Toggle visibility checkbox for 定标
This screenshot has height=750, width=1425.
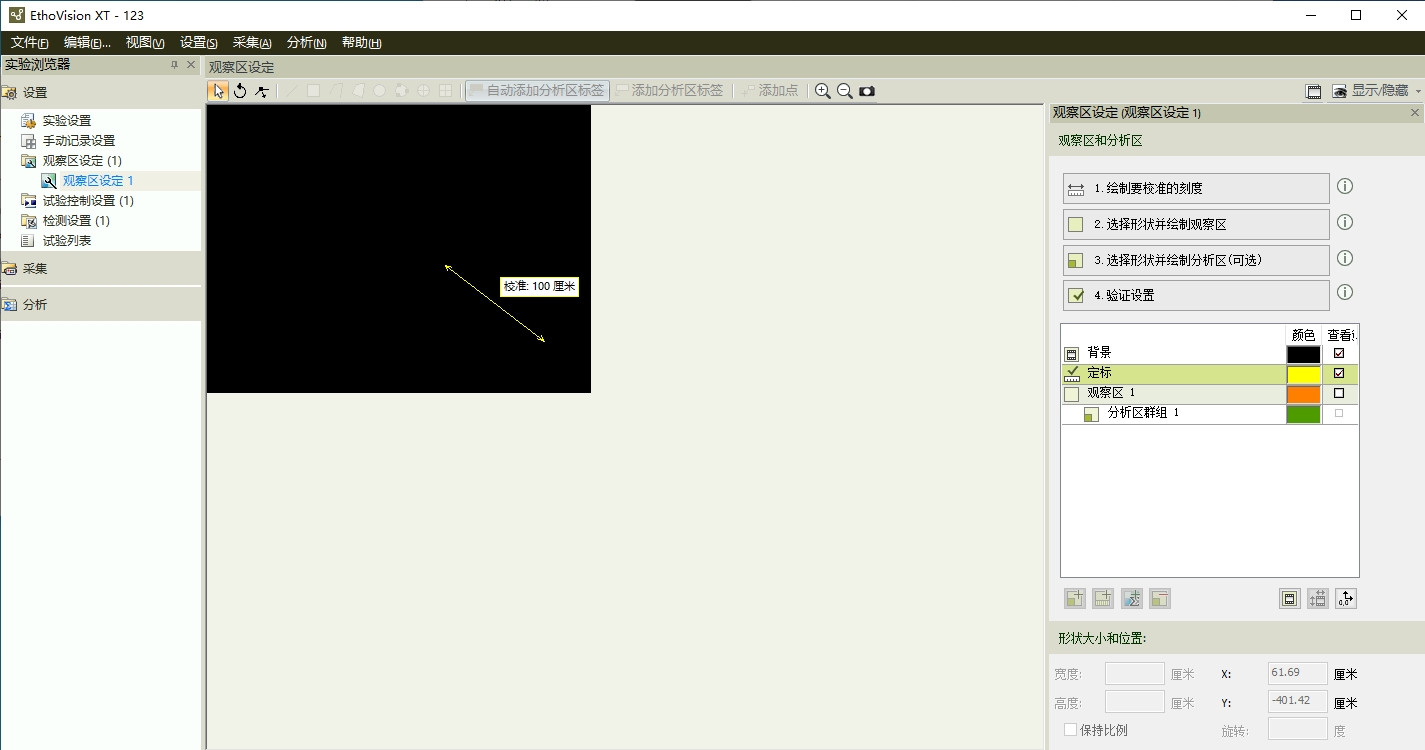point(1339,373)
